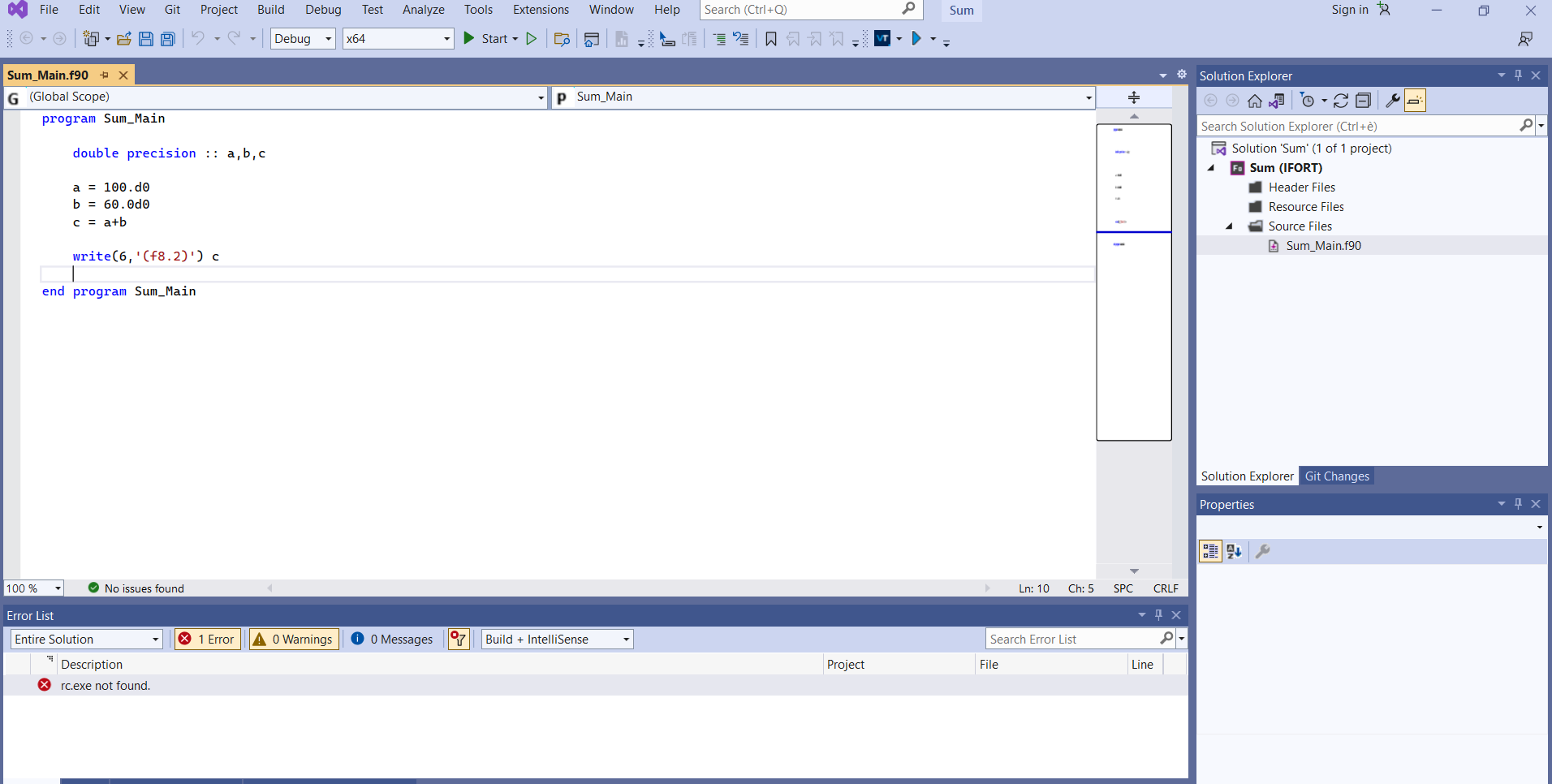Click the Pending Changes Filter clock icon
Viewport: 1552px width, 784px height.
click(x=1307, y=101)
